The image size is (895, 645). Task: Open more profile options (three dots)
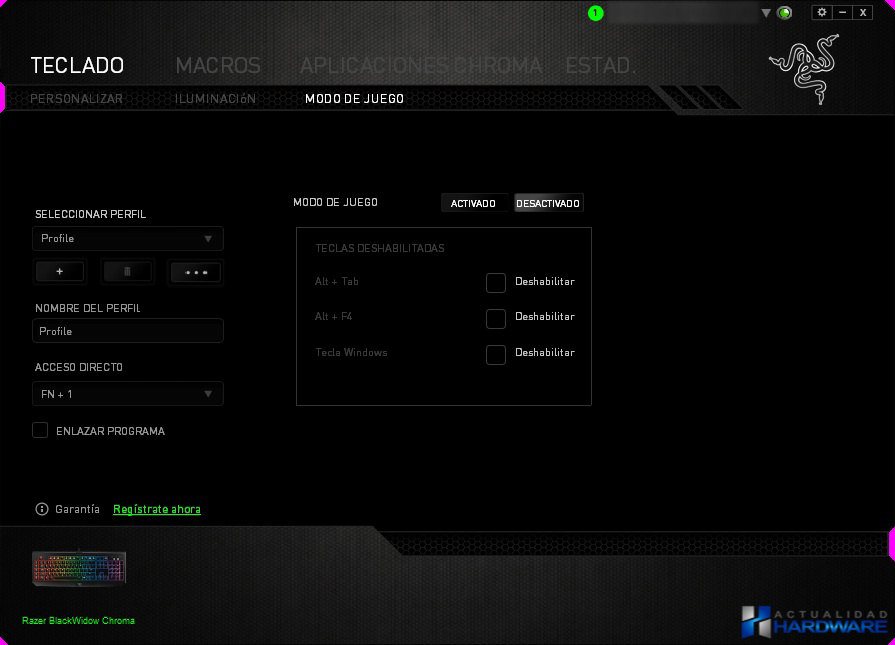coord(195,271)
